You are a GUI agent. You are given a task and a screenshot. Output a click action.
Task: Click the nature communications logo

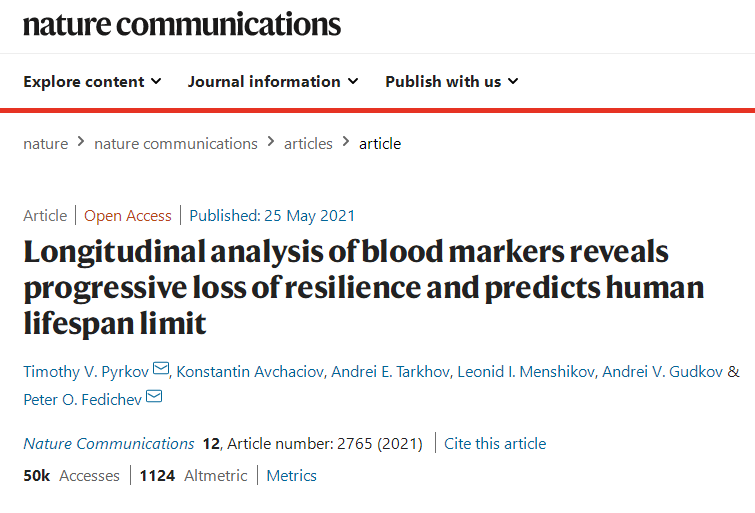pyautogui.click(x=181, y=24)
